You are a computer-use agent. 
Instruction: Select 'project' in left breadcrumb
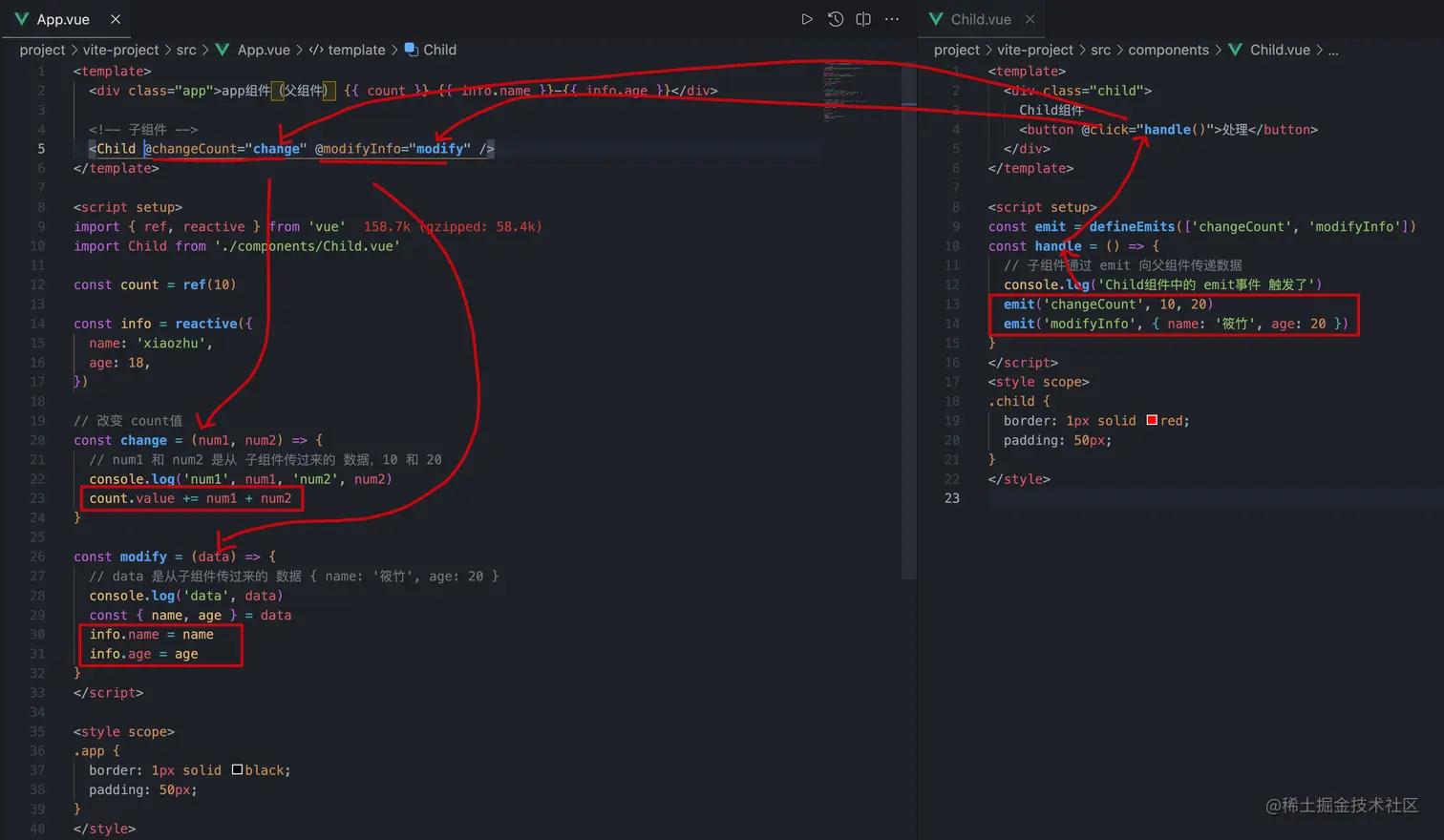(42, 50)
